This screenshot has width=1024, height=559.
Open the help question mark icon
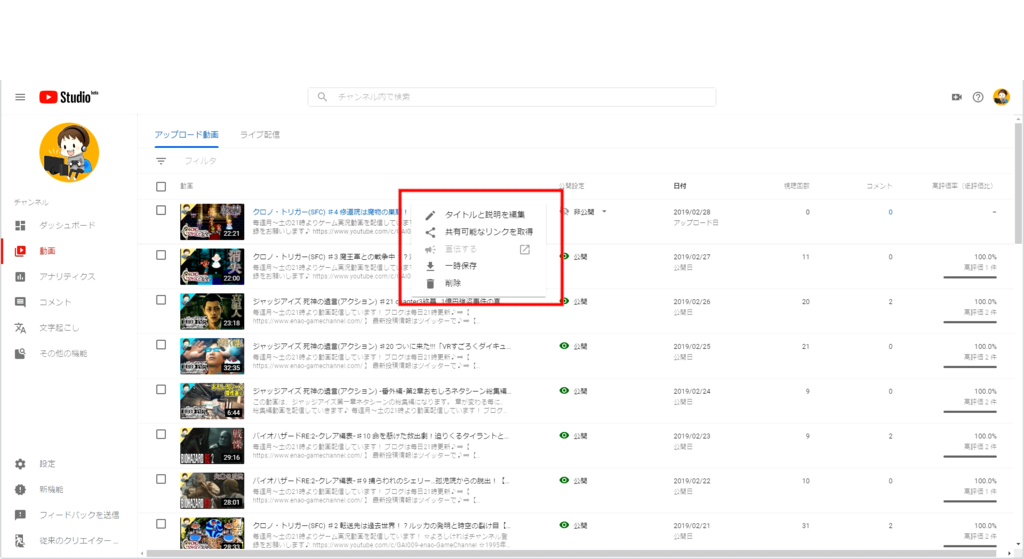(978, 97)
